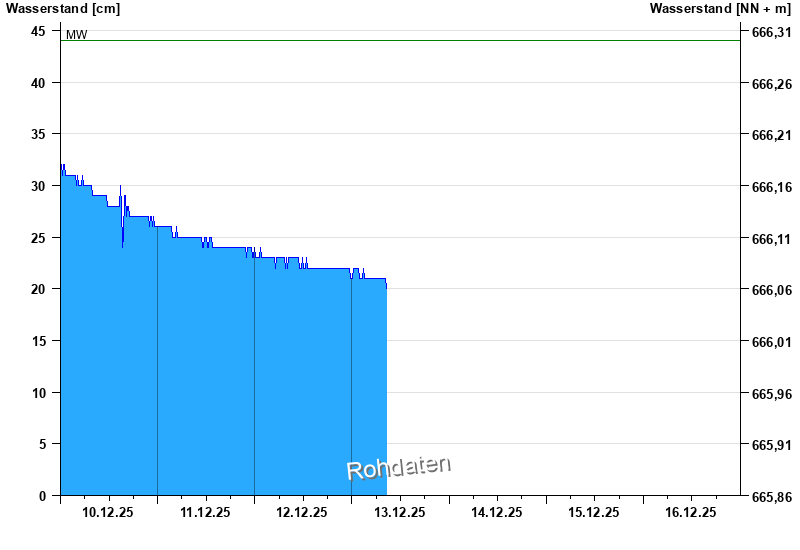Click the 666,06 value on the right axis

click(x=770, y=290)
